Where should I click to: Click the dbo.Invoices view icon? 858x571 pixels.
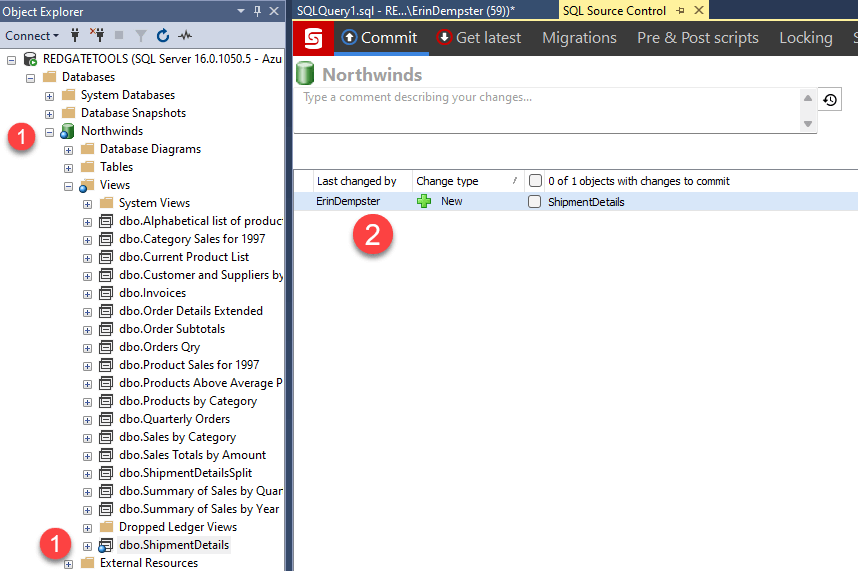click(106, 293)
